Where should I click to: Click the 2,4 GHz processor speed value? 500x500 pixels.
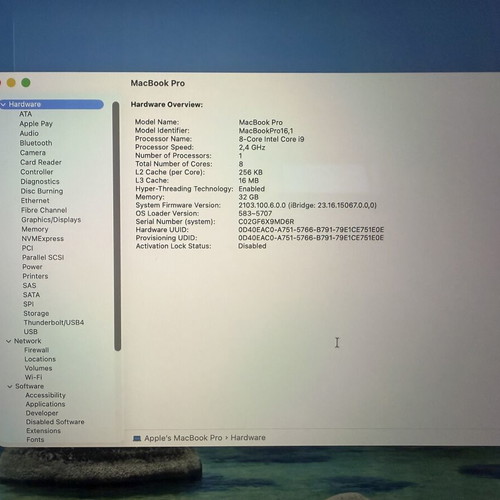(252, 147)
